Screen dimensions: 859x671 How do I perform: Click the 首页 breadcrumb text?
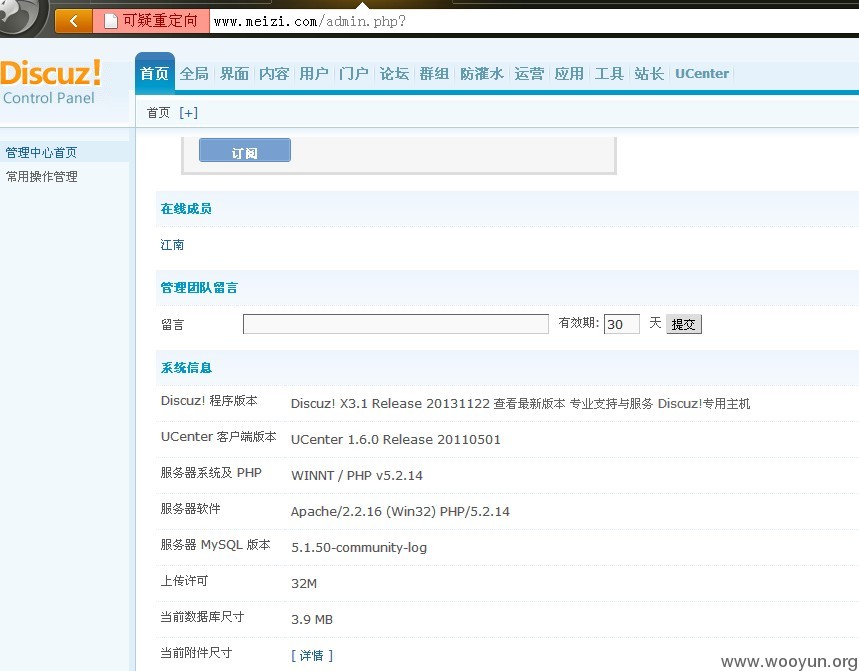[158, 113]
